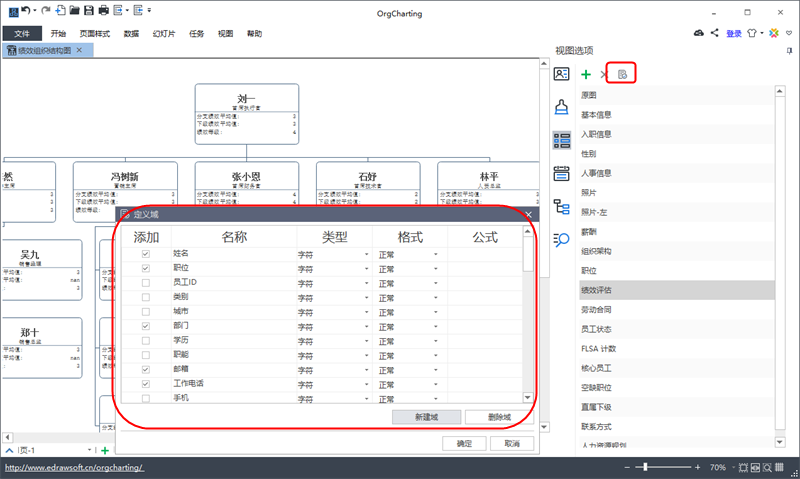Open the hierarchy layout panel icon
Viewport: 800px width, 479px height.
tap(561, 207)
